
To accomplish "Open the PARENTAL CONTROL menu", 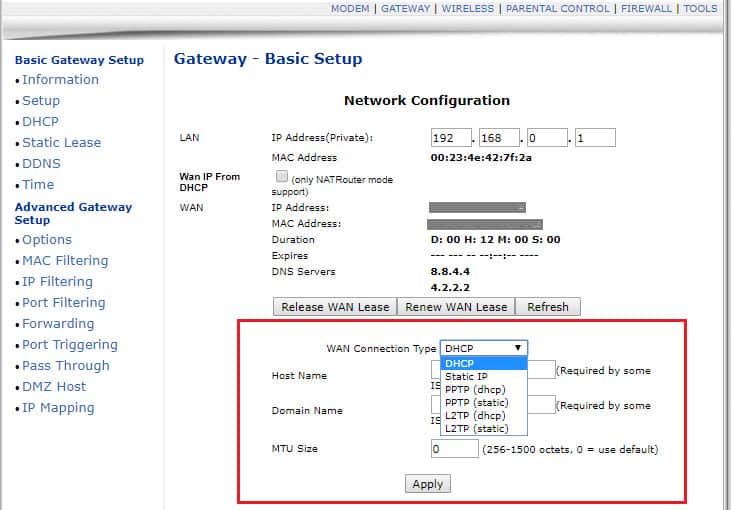I will point(557,8).
